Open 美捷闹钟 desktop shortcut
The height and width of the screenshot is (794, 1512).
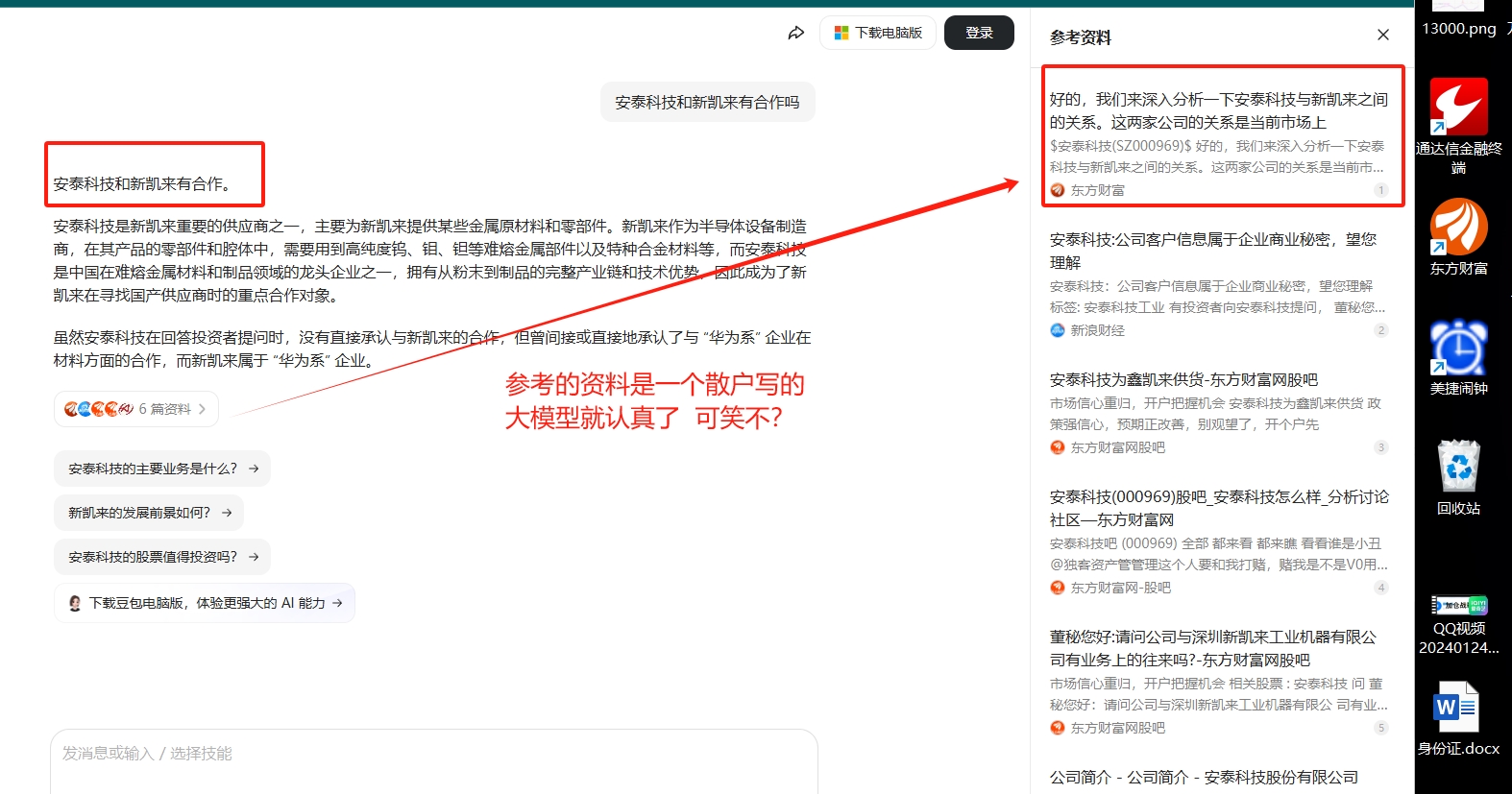tap(1459, 357)
